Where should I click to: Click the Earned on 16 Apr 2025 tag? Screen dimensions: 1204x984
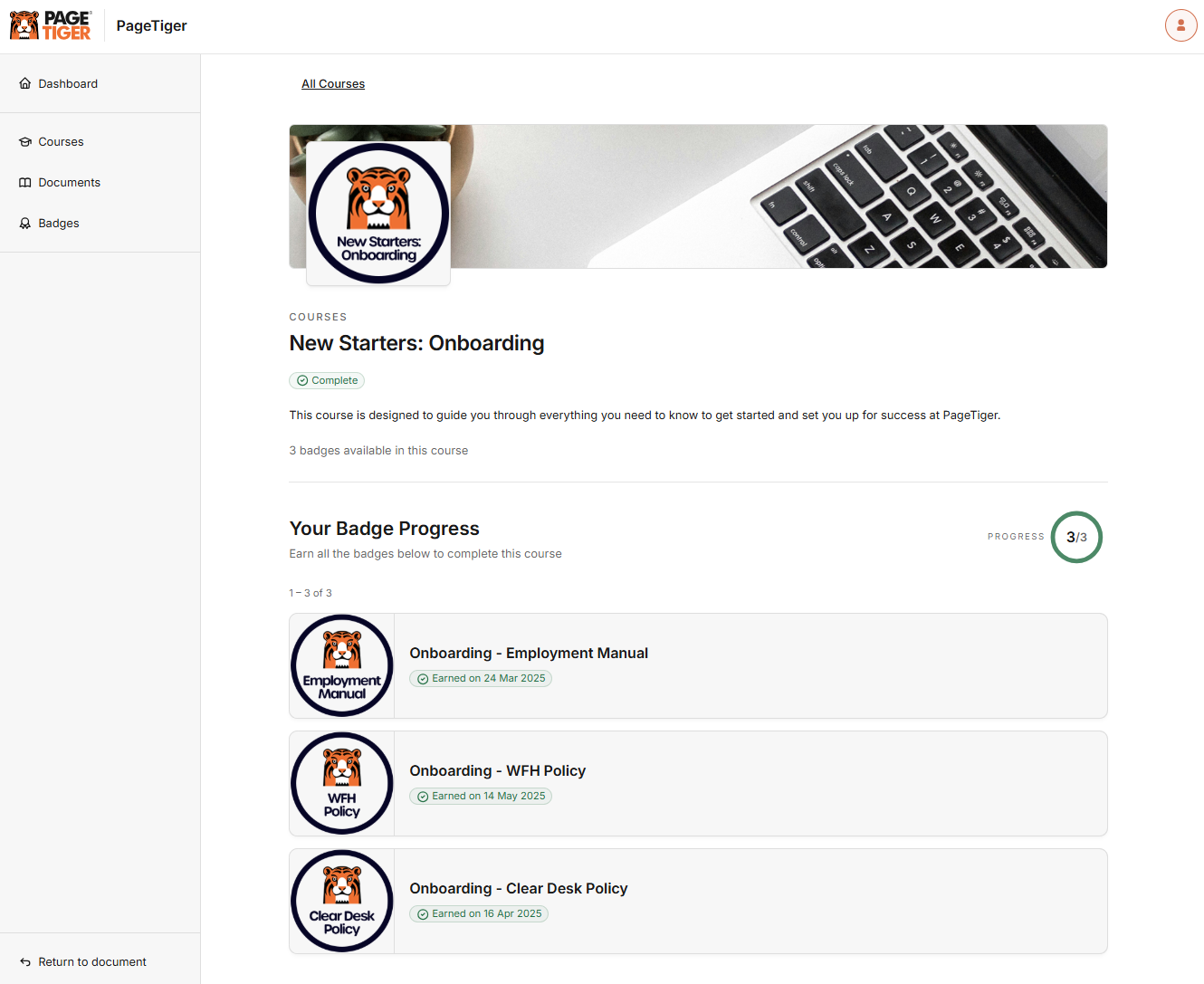(x=479, y=914)
